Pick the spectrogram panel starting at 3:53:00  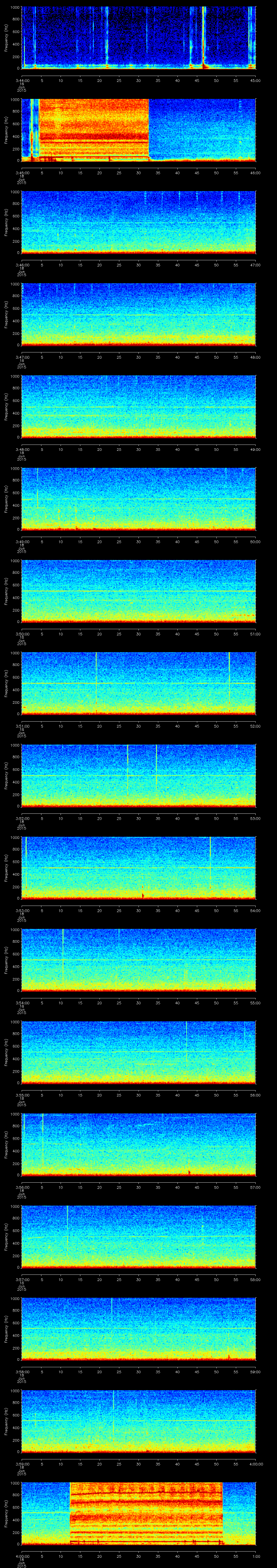tap(138, 868)
